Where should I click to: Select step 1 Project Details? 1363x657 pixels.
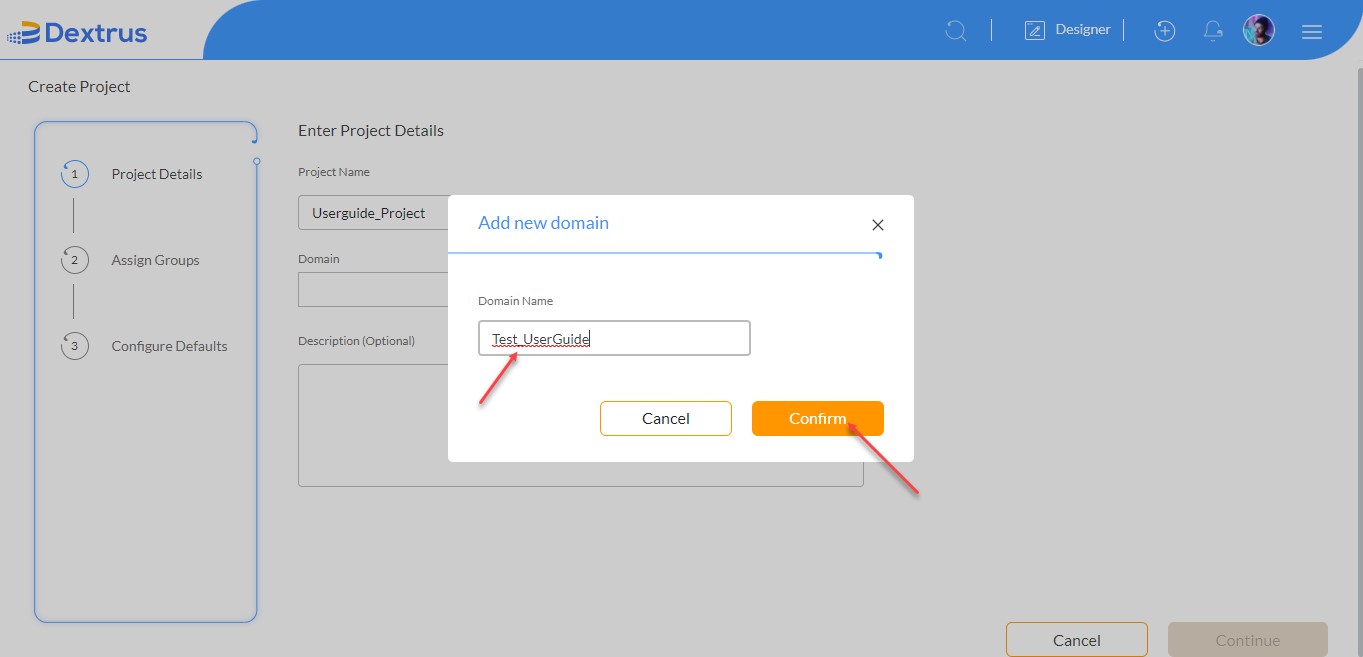(157, 174)
